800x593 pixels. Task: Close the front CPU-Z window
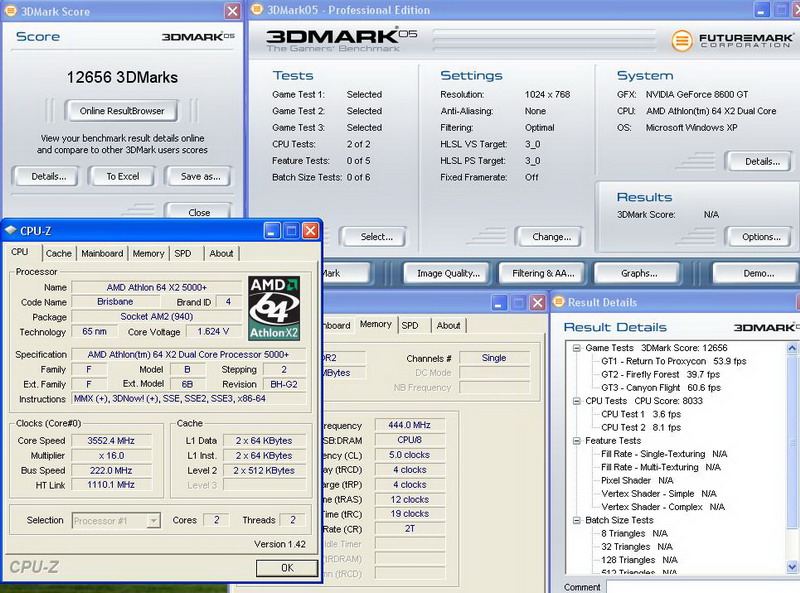tap(310, 231)
